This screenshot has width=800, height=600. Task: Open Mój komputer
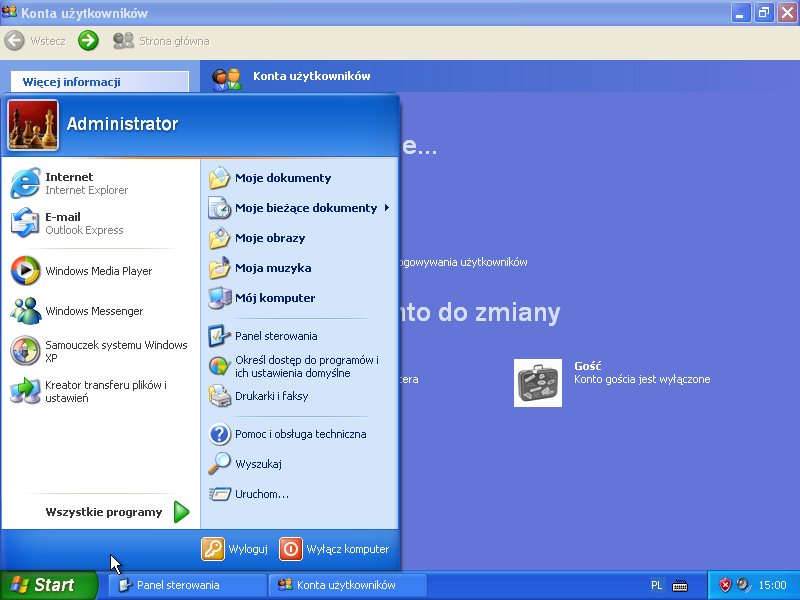tap(274, 298)
